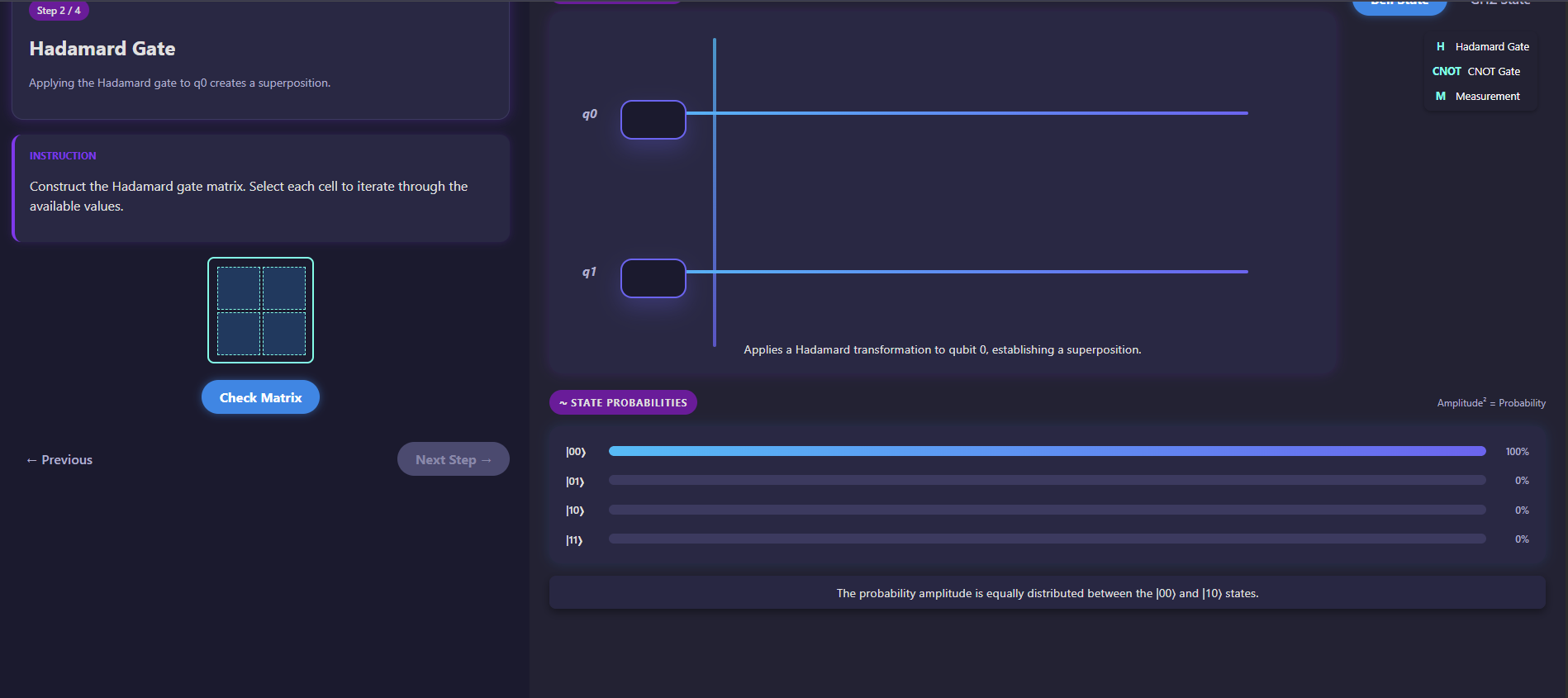Viewport: 1568px width, 698px height.
Task: Select the empty gate slot on qubit q1
Action: pyautogui.click(x=653, y=278)
